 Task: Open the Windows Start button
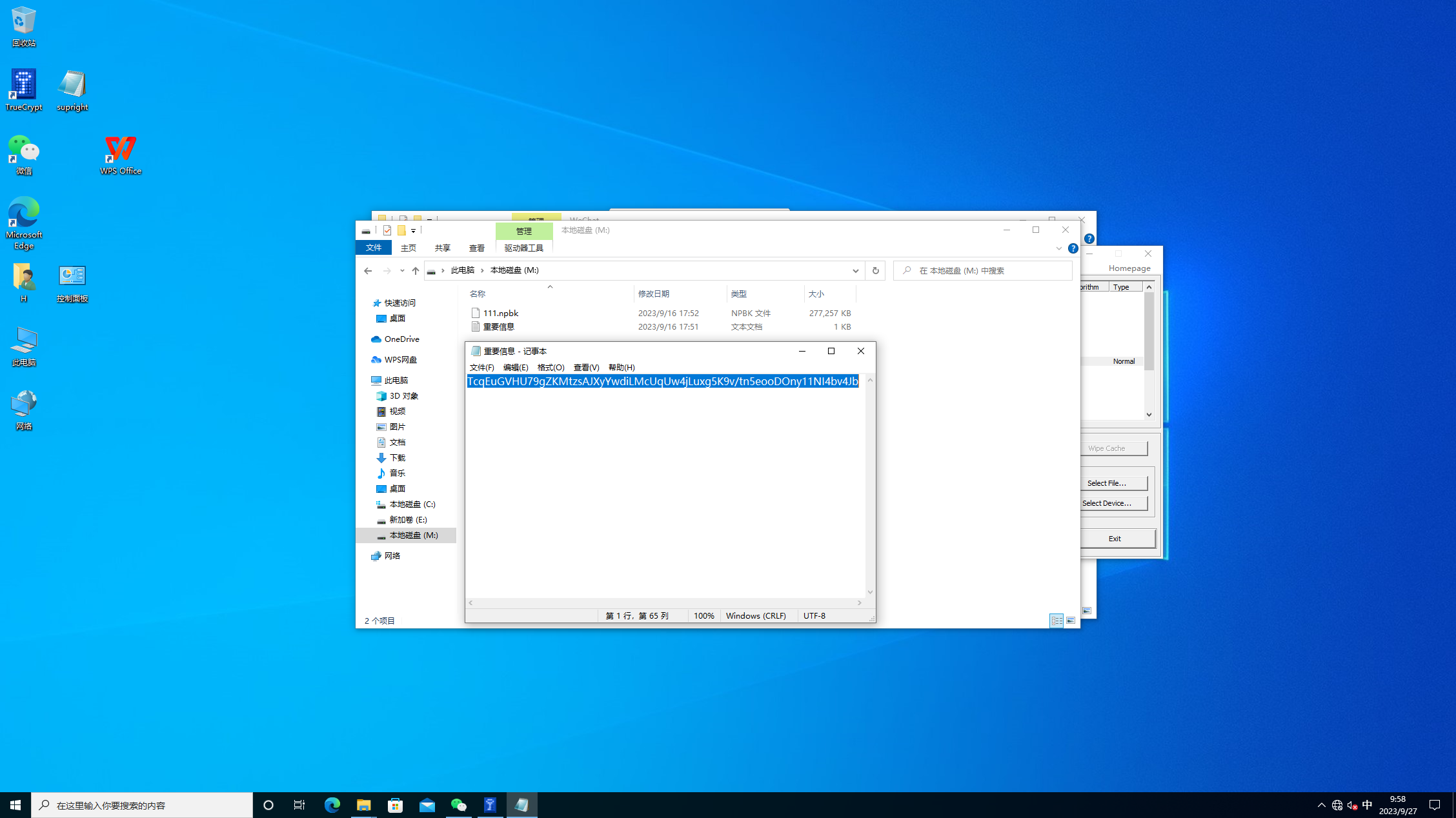pyautogui.click(x=15, y=805)
